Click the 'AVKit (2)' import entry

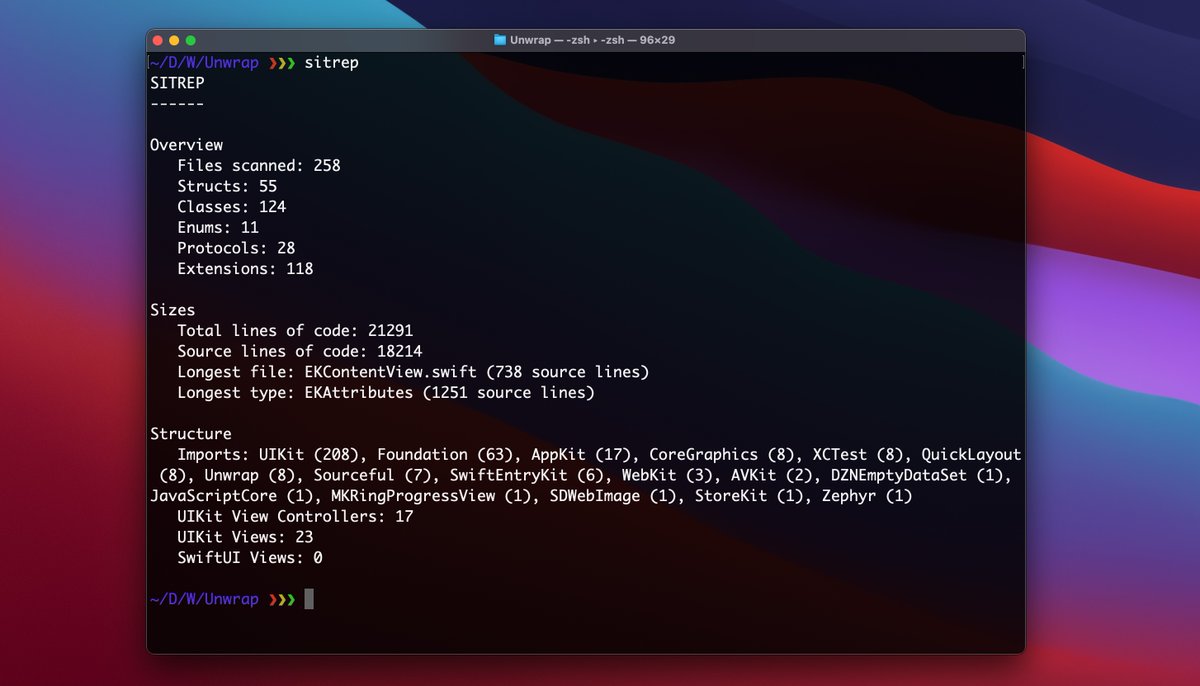tap(771, 476)
